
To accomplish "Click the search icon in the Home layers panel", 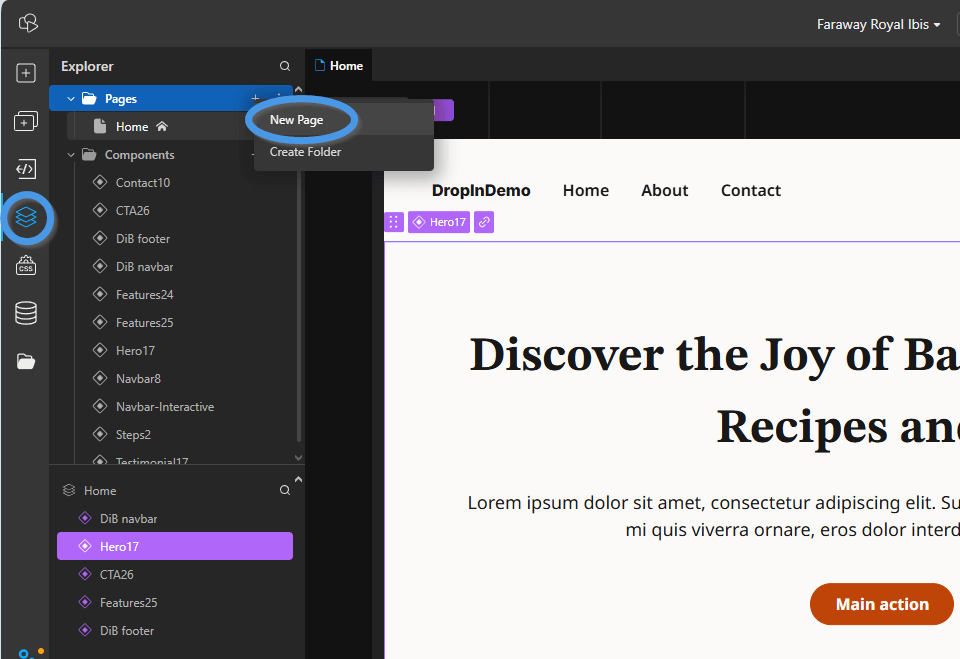I will (x=285, y=490).
